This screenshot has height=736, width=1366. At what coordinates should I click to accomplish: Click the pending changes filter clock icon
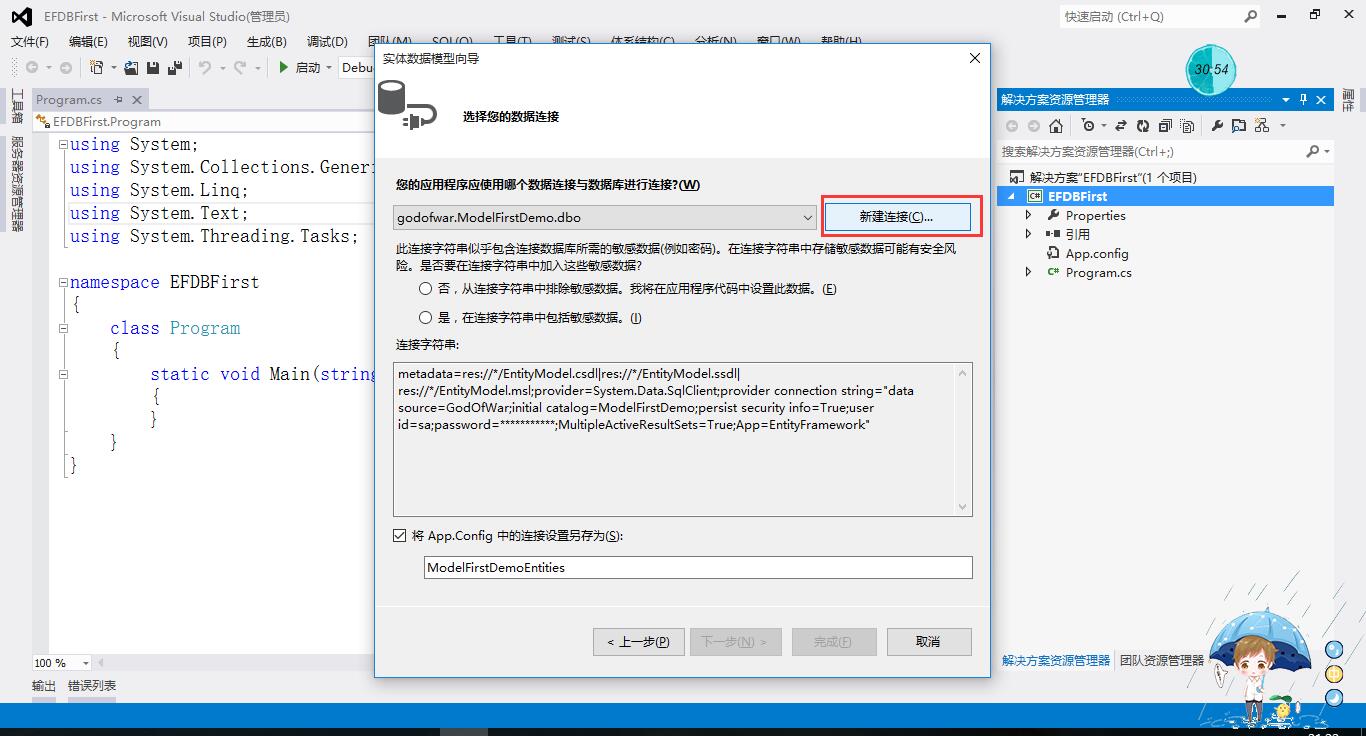pyautogui.click(x=1088, y=126)
